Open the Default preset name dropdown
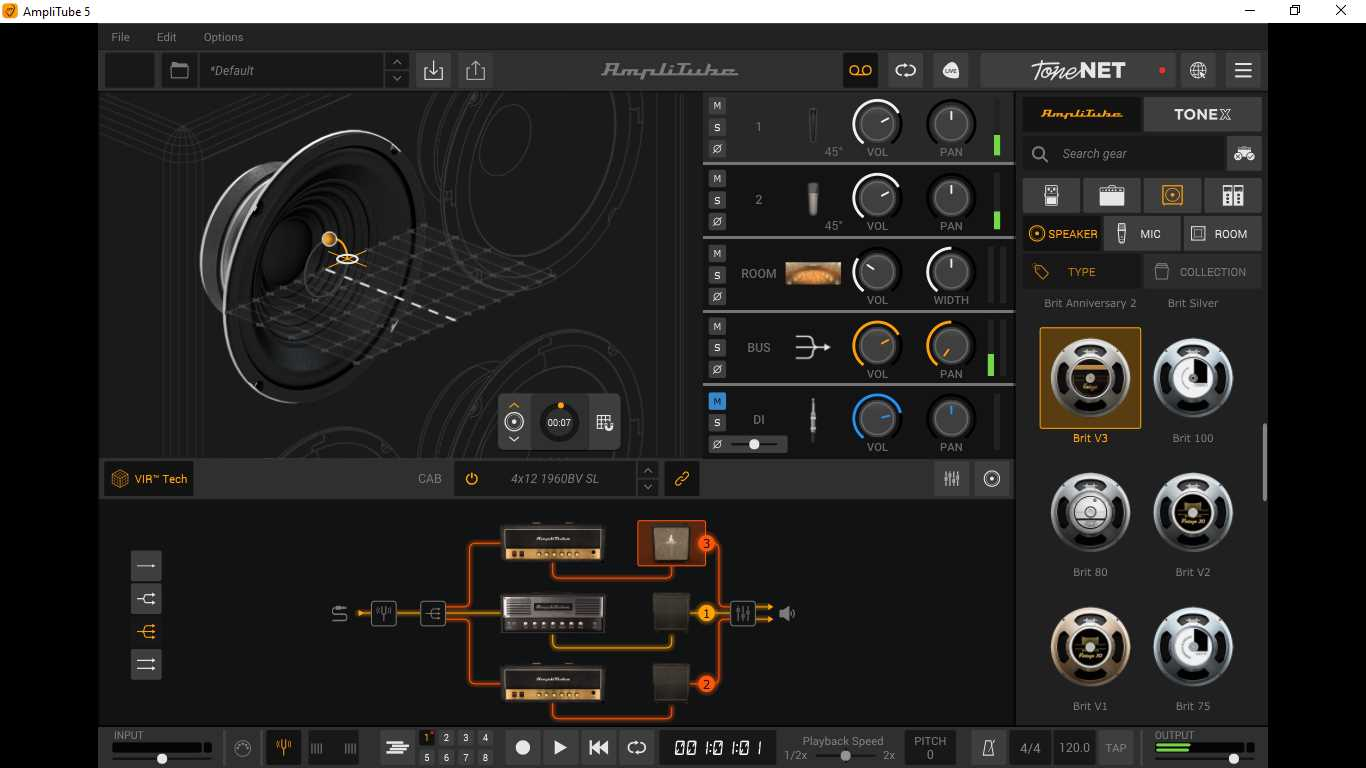 291,71
